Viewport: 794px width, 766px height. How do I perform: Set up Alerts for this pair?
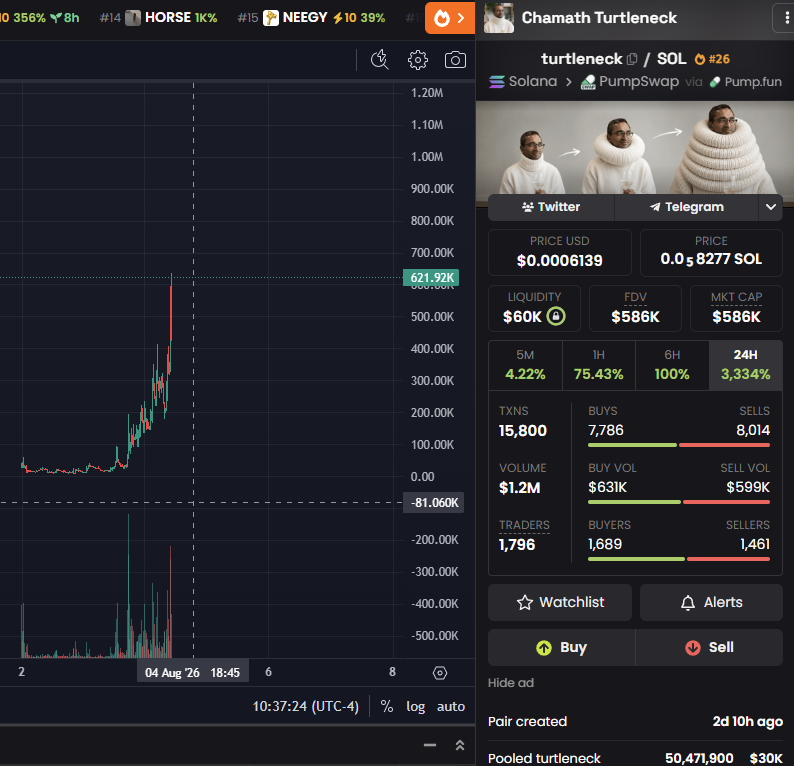pos(711,602)
